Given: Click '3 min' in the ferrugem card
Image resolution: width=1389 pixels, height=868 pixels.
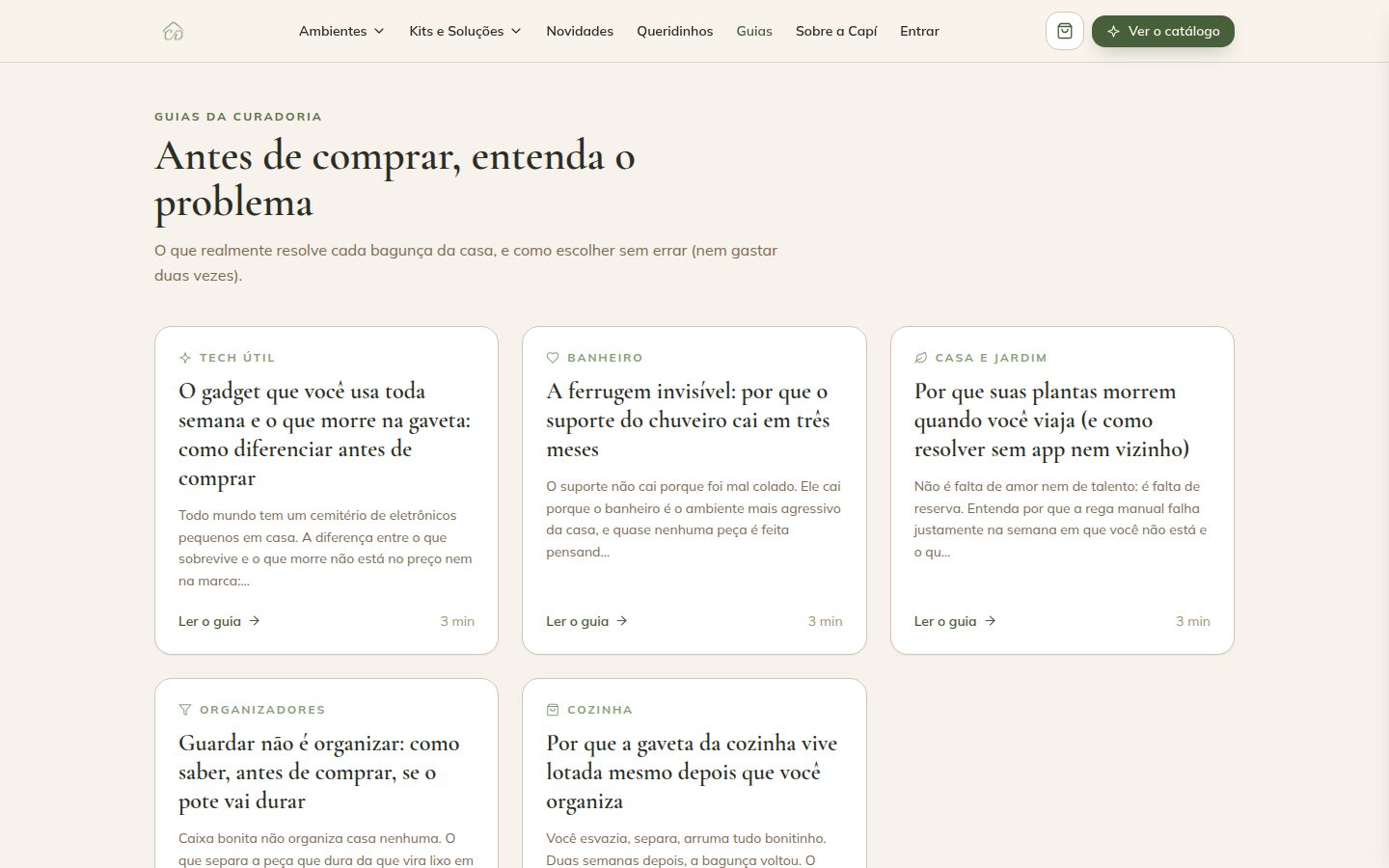Looking at the screenshot, I should point(825,621).
